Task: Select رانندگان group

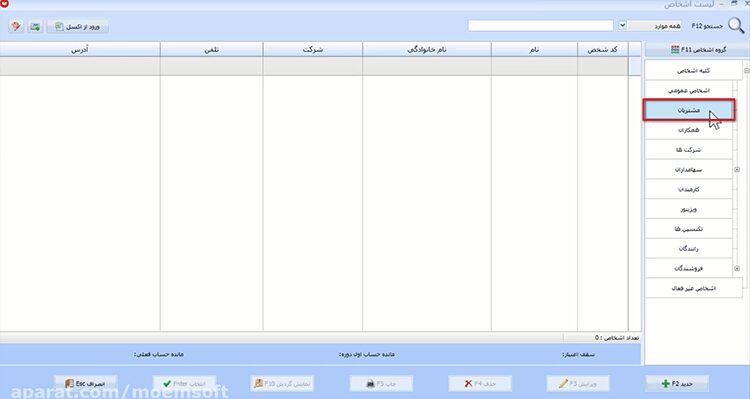Action: (x=689, y=249)
